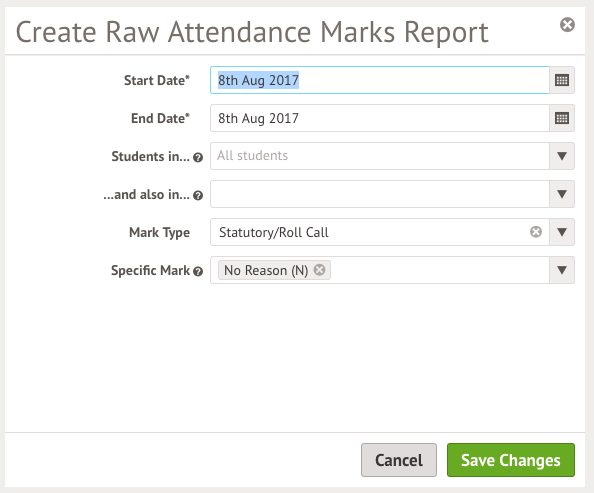Expand the and also in dropdown arrow
Viewport: 594px width, 493px height.
click(x=562, y=194)
